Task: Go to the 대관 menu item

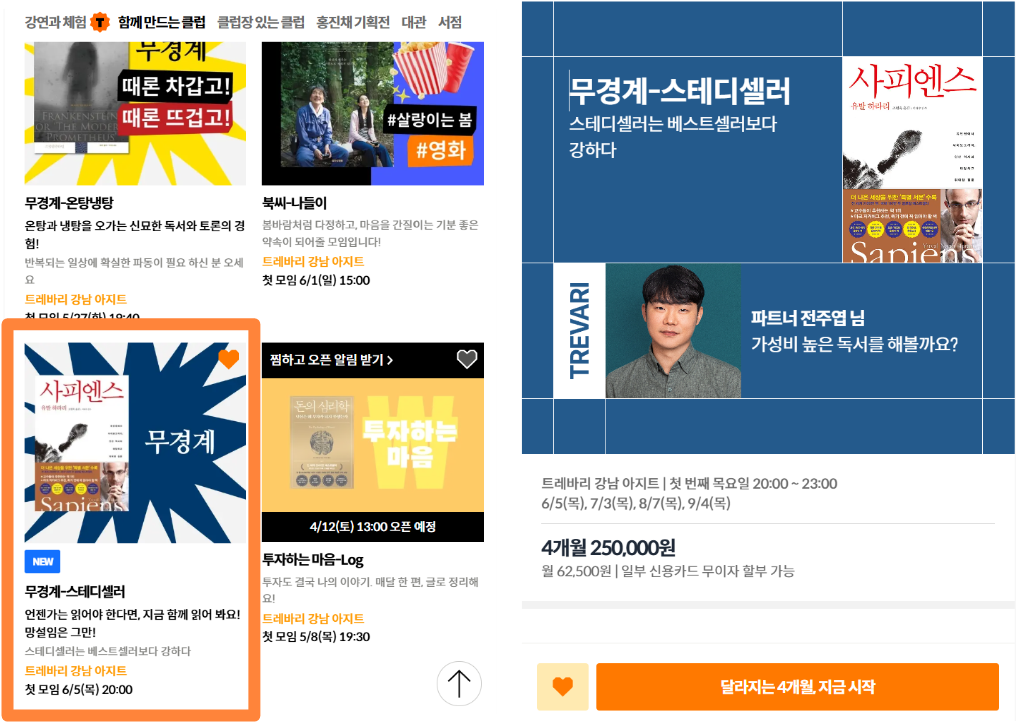Action: (x=414, y=22)
